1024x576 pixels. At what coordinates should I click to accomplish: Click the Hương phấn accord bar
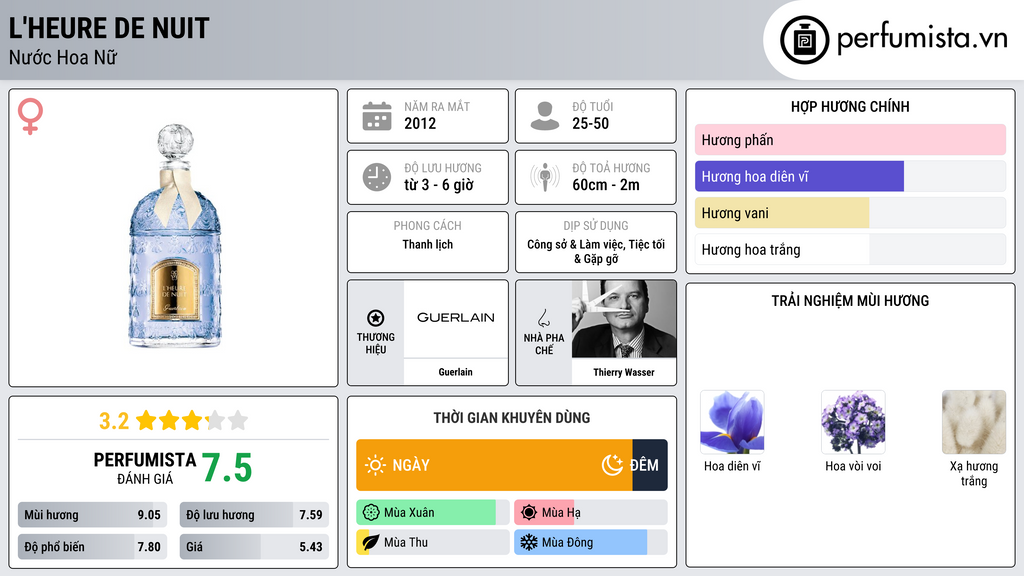point(850,140)
